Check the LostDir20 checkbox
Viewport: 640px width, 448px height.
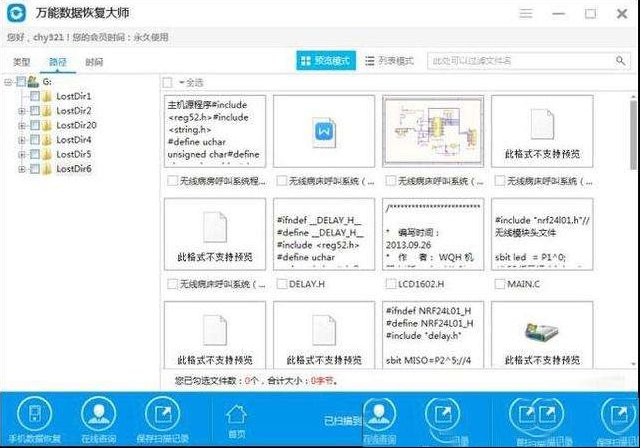point(35,125)
